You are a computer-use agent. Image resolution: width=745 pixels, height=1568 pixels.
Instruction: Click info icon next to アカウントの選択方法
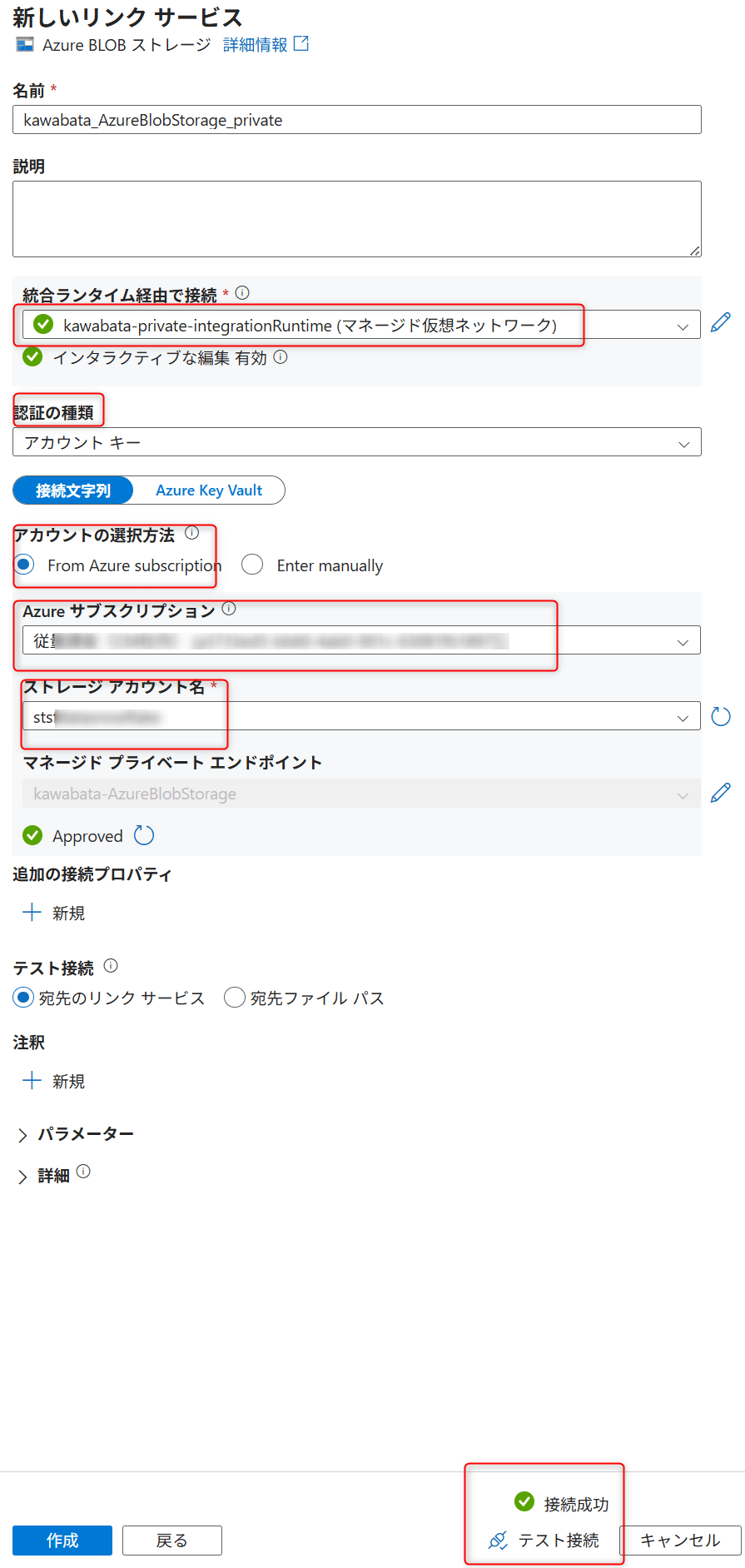pos(192,533)
